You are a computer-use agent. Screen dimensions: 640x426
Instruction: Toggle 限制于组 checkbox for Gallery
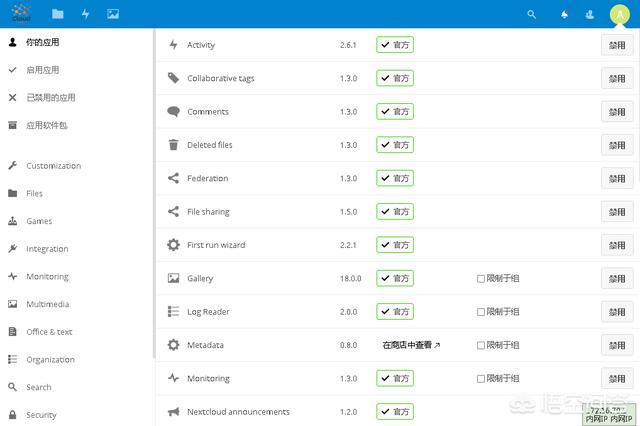[481, 279]
